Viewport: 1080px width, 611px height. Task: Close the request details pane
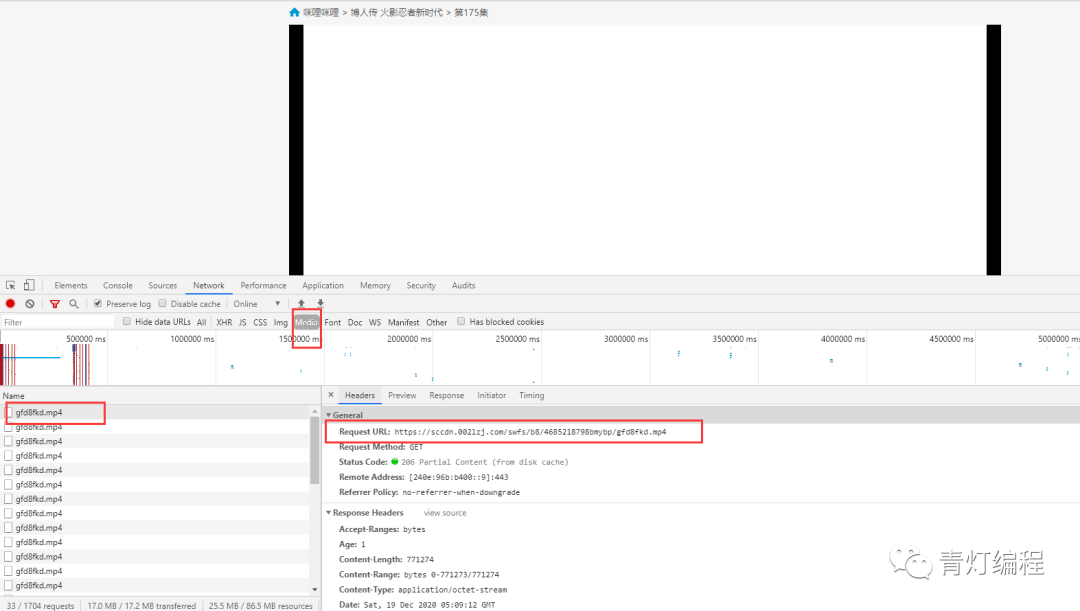(x=331, y=395)
